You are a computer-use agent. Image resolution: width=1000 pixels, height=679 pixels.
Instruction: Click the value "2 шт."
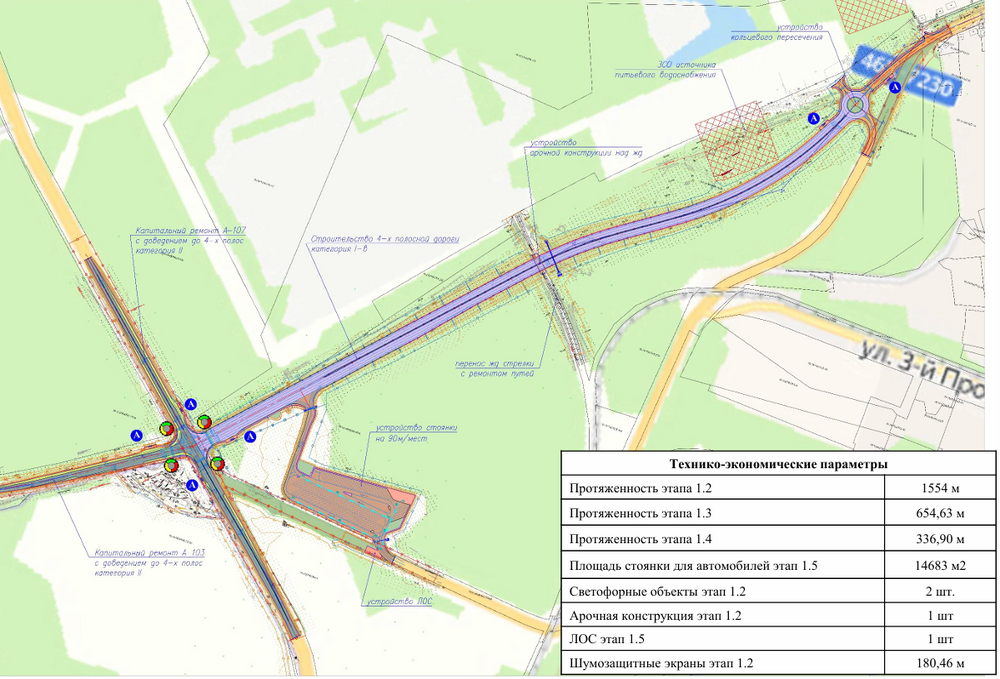click(x=940, y=592)
